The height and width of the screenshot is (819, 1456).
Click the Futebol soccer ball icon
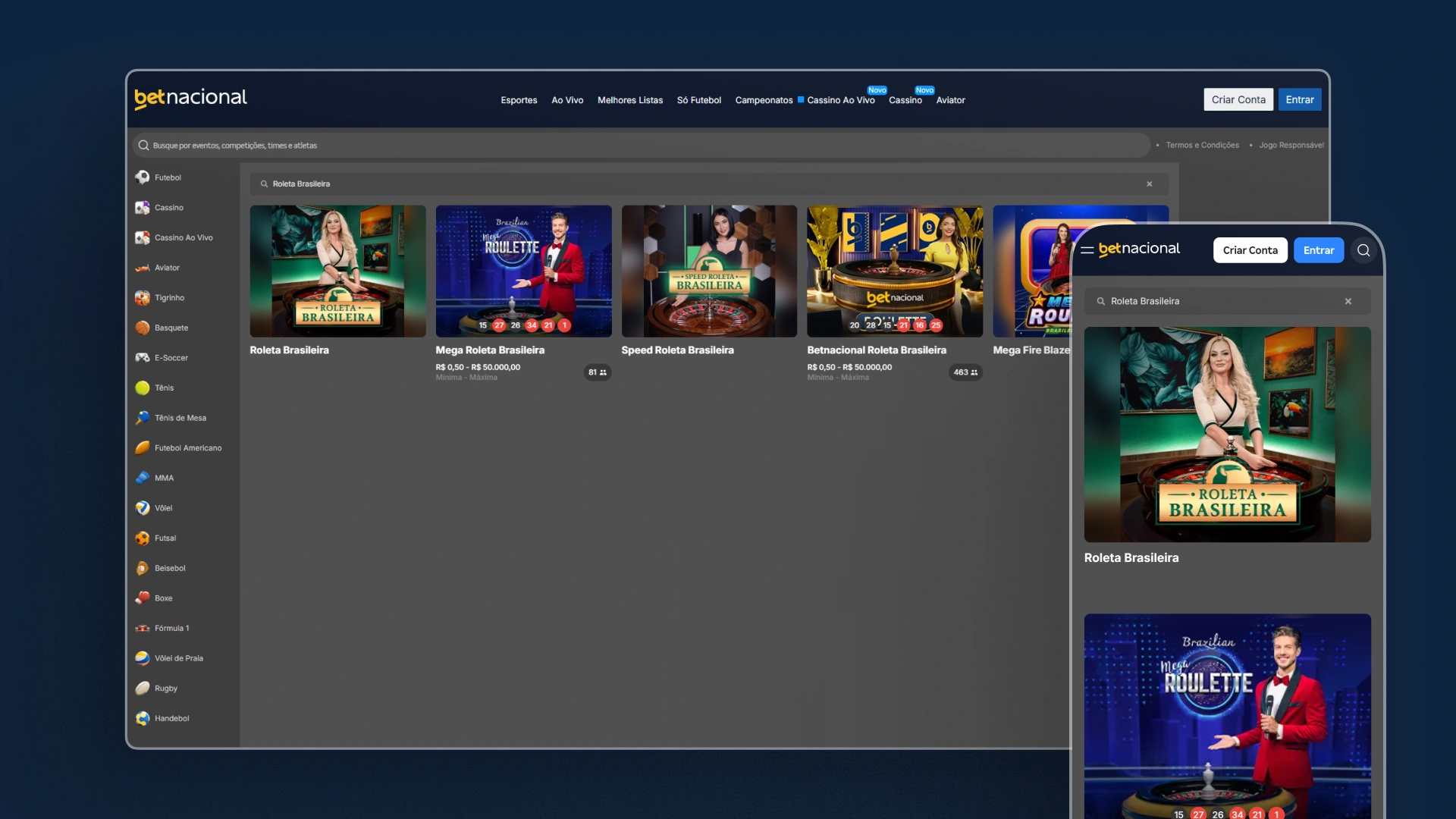click(143, 177)
